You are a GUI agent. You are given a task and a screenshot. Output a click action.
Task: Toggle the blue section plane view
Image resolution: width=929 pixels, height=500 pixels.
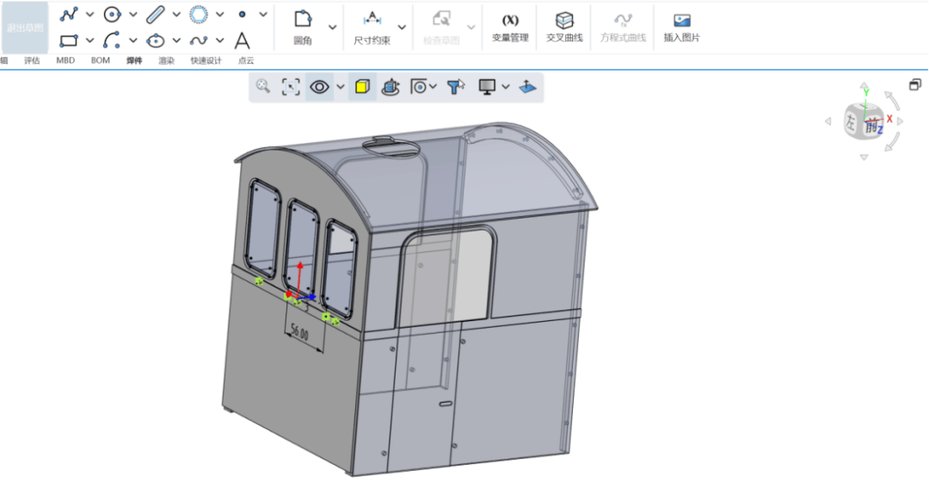pyautogui.click(x=527, y=87)
